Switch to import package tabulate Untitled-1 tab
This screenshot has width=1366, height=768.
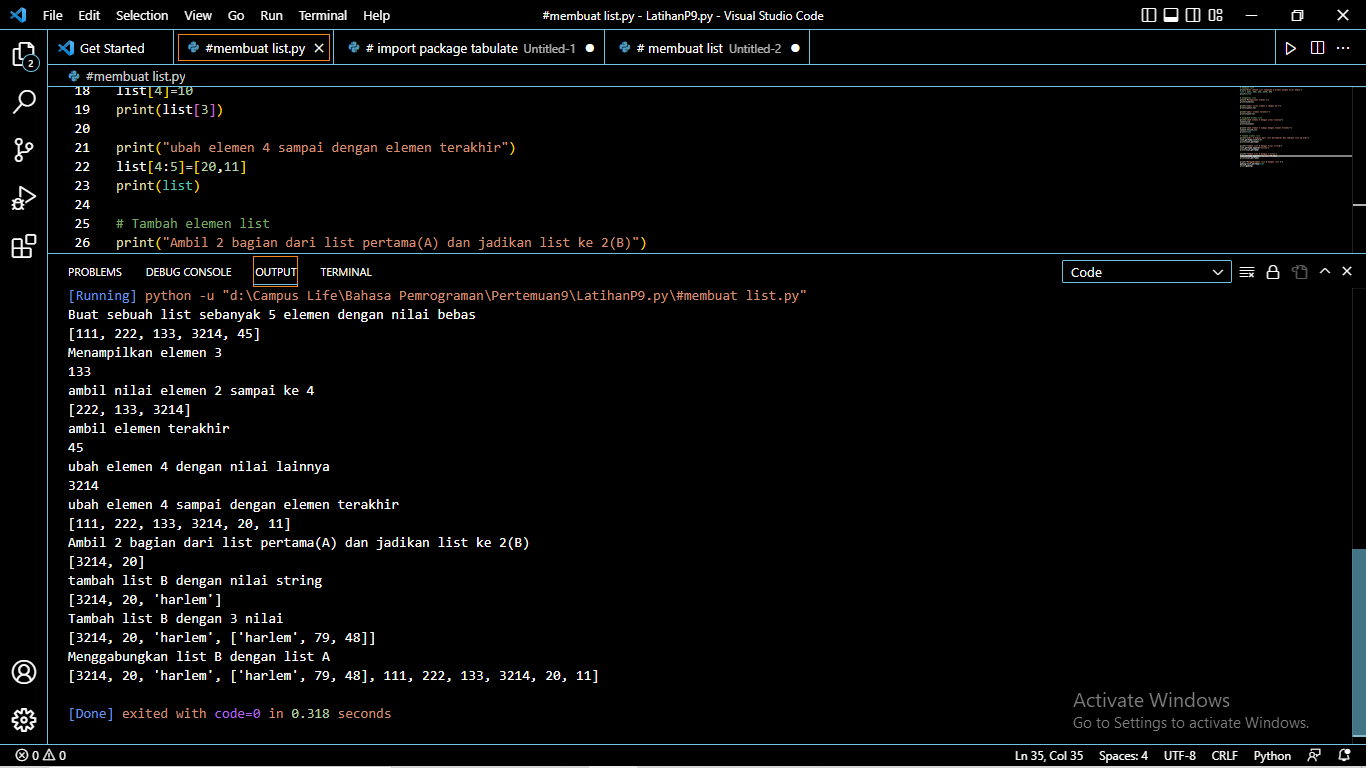click(469, 48)
